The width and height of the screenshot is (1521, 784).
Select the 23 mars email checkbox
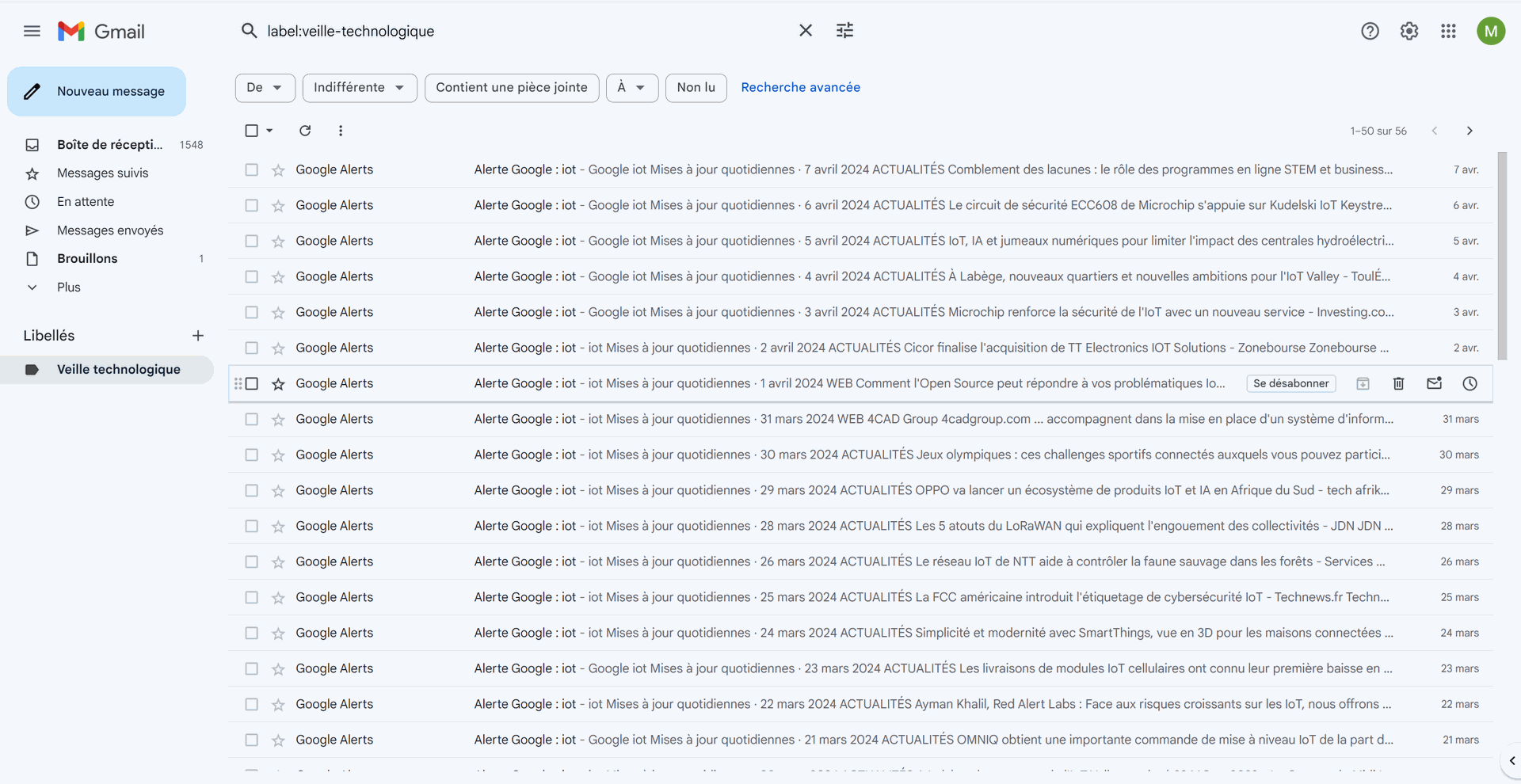point(251,668)
